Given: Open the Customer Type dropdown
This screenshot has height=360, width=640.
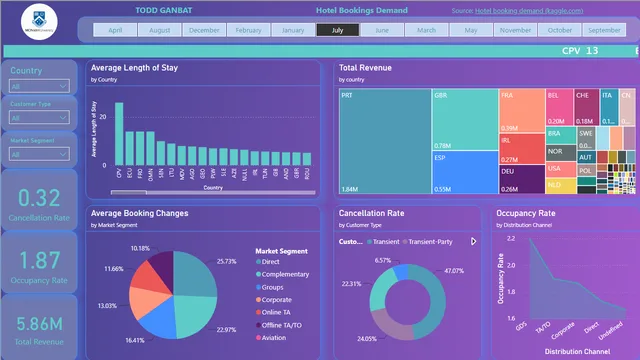Looking at the screenshot, I should 39,118.
